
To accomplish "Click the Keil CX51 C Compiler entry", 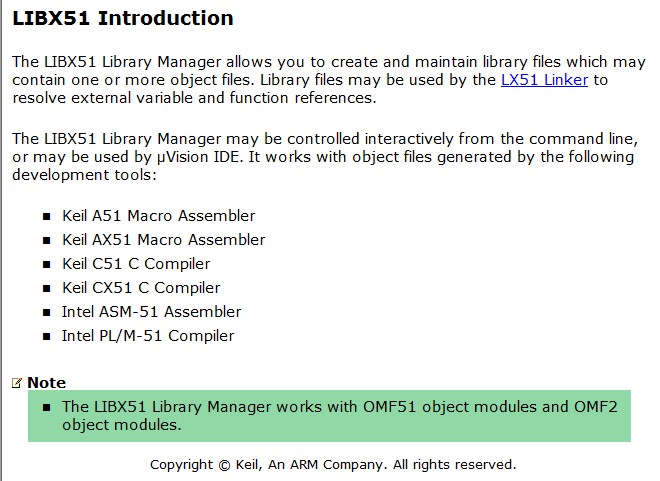I will pos(141,288).
